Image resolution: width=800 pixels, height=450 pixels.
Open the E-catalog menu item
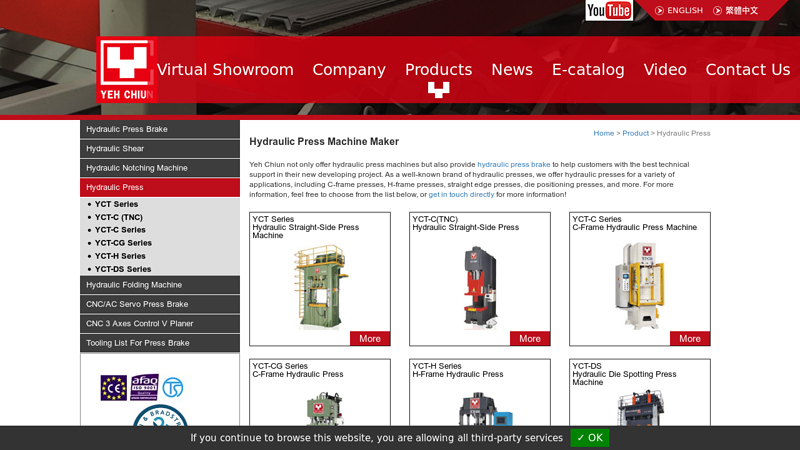tap(588, 69)
